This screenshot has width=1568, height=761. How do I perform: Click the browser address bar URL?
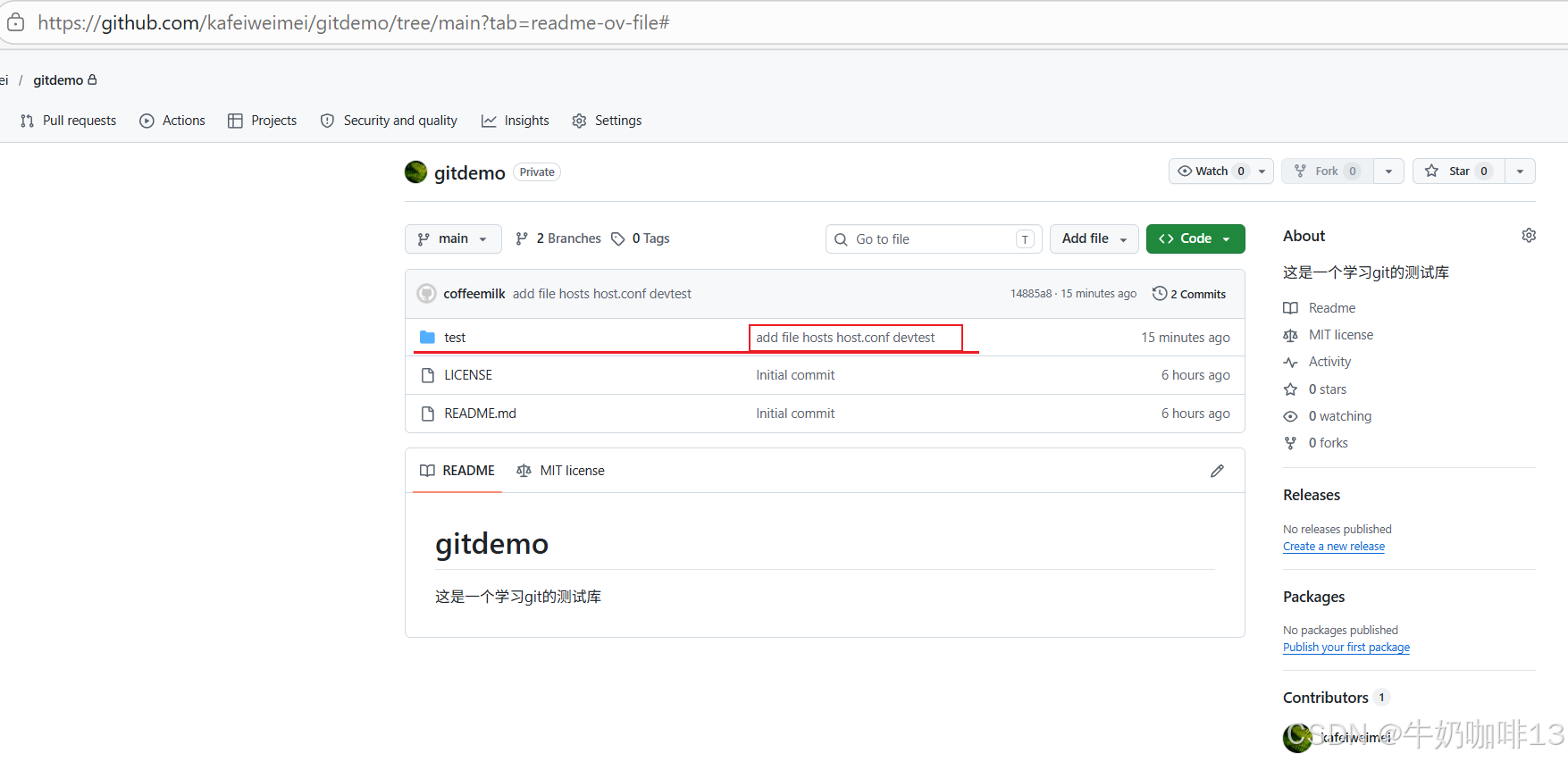(x=354, y=23)
